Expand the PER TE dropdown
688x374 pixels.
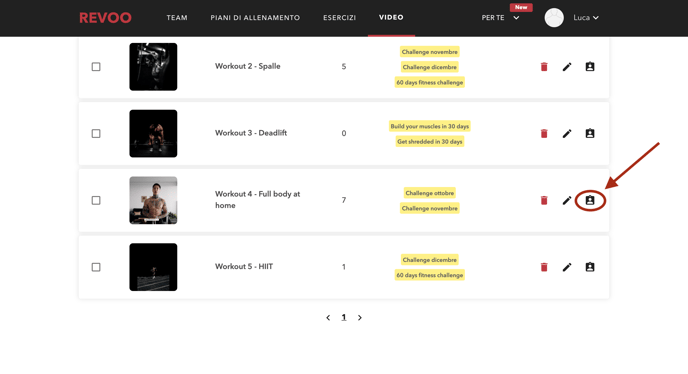coord(500,18)
